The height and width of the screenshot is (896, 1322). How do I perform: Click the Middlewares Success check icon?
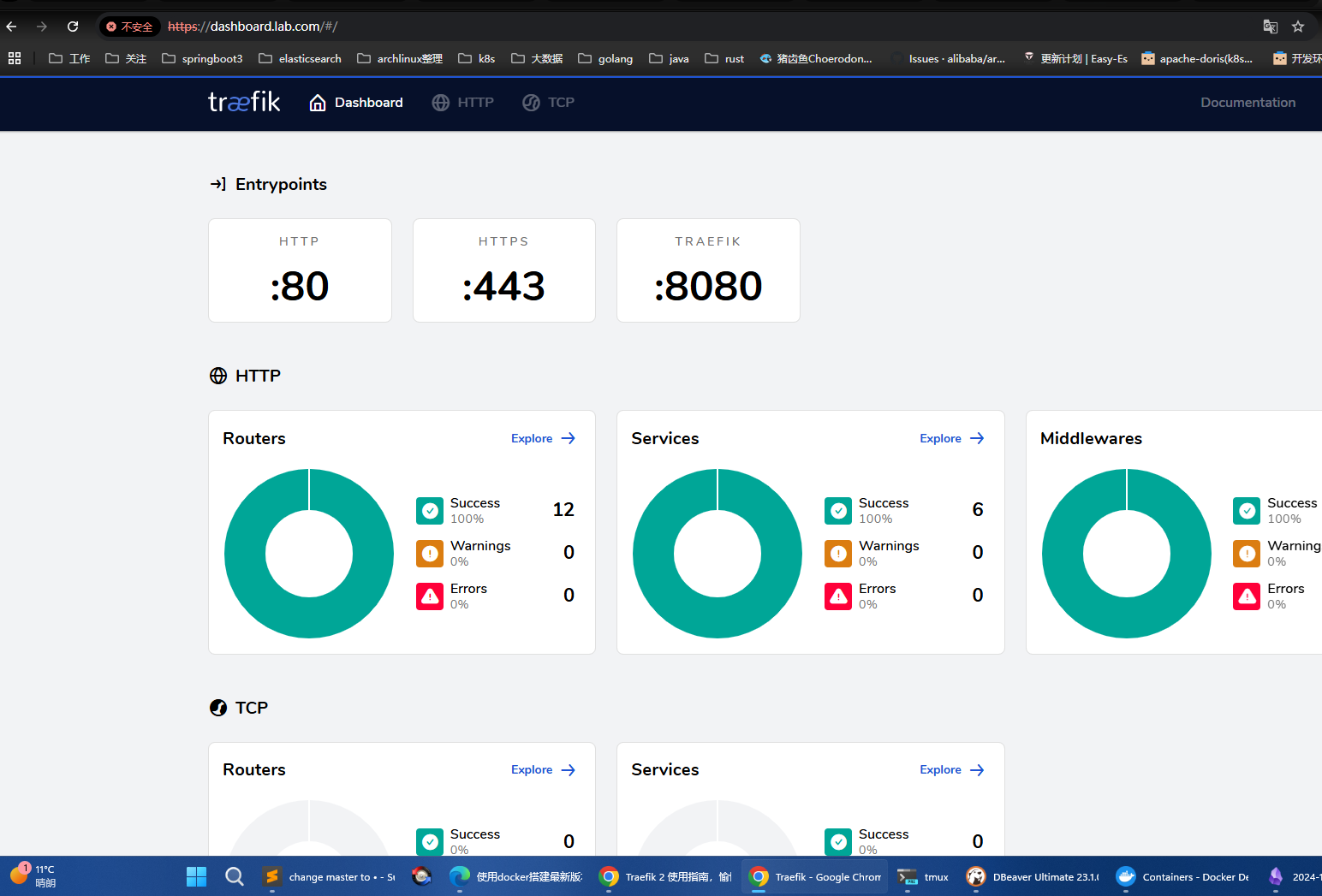[x=1247, y=511]
